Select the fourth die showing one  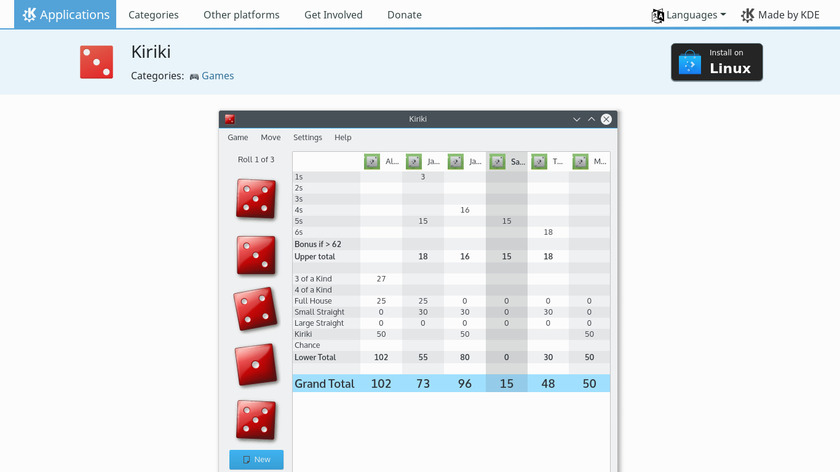coord(256,365)
